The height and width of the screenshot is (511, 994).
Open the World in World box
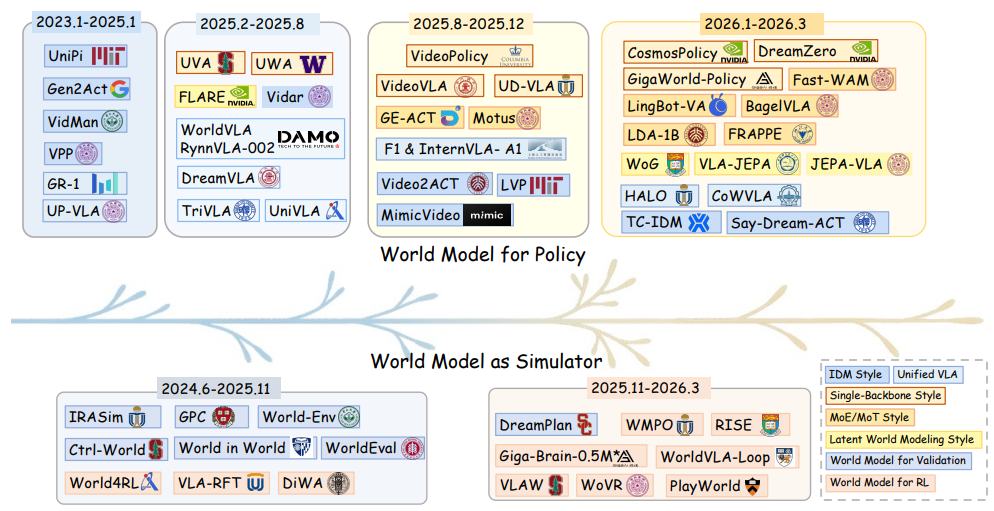[245, 448]
